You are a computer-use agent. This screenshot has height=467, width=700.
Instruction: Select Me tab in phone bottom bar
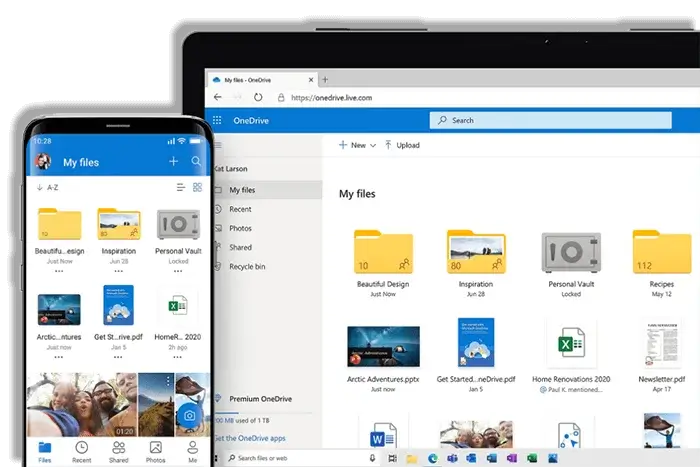[192, 452]
